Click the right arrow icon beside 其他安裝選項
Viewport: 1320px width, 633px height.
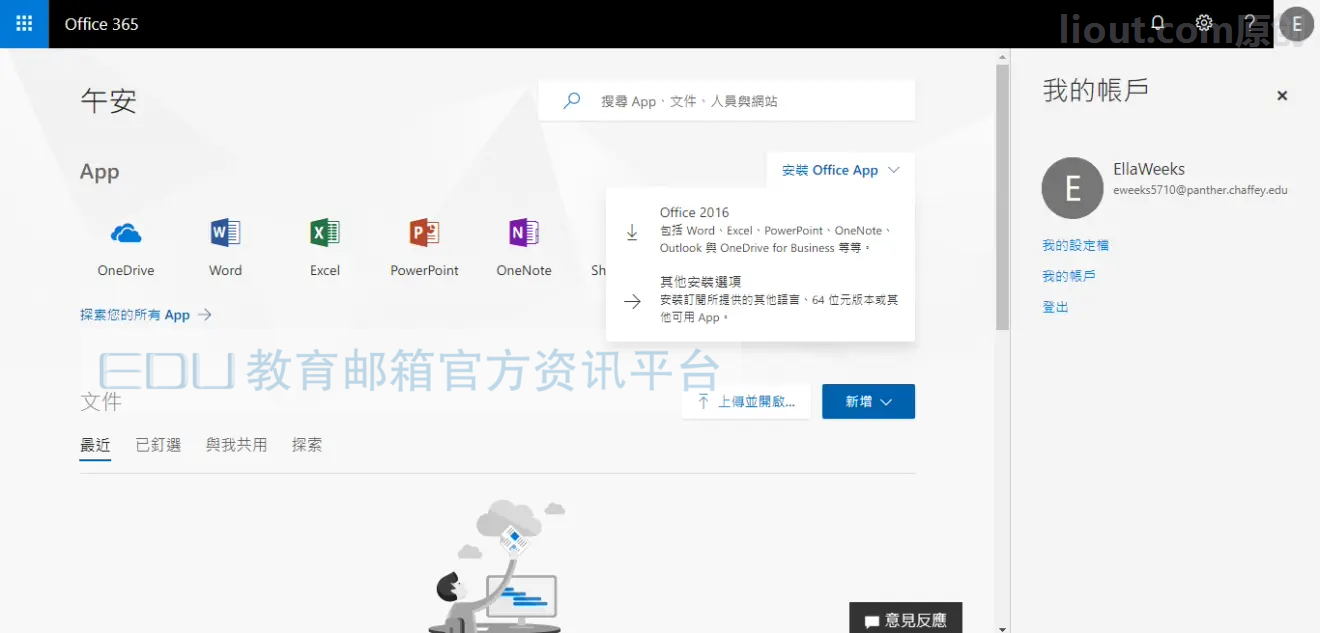(632, 301)
